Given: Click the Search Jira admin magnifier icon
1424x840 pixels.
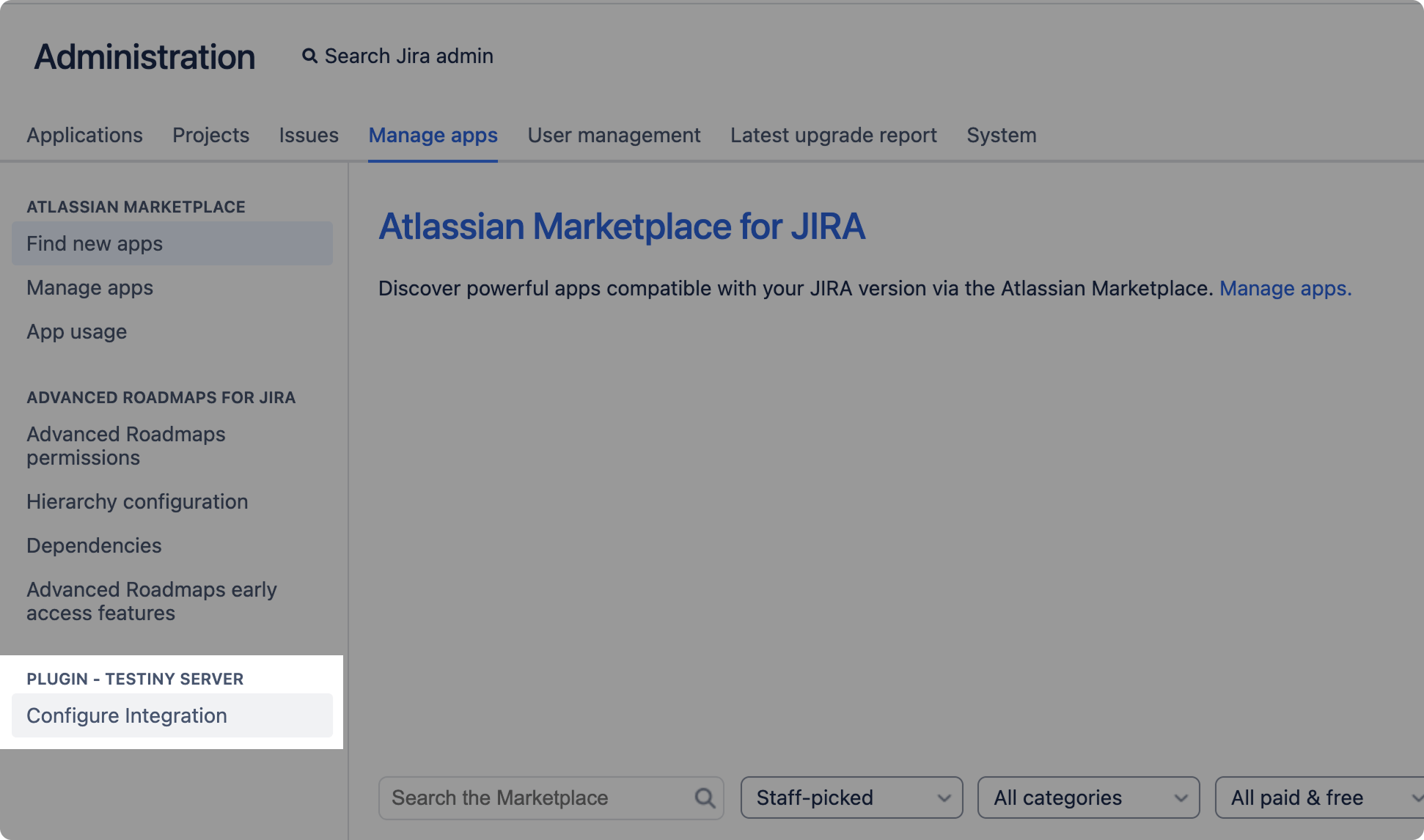Looking at the screenshot, I should click(x=309, y=56).
